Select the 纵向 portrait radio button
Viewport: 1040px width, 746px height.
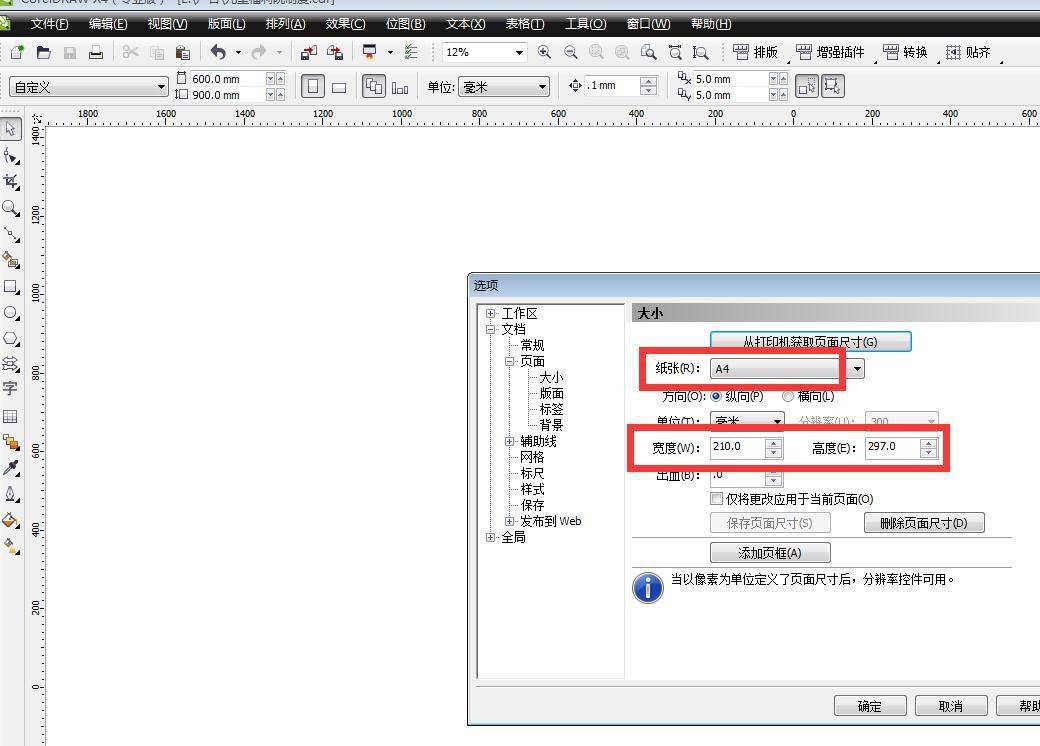pos(716,396)
